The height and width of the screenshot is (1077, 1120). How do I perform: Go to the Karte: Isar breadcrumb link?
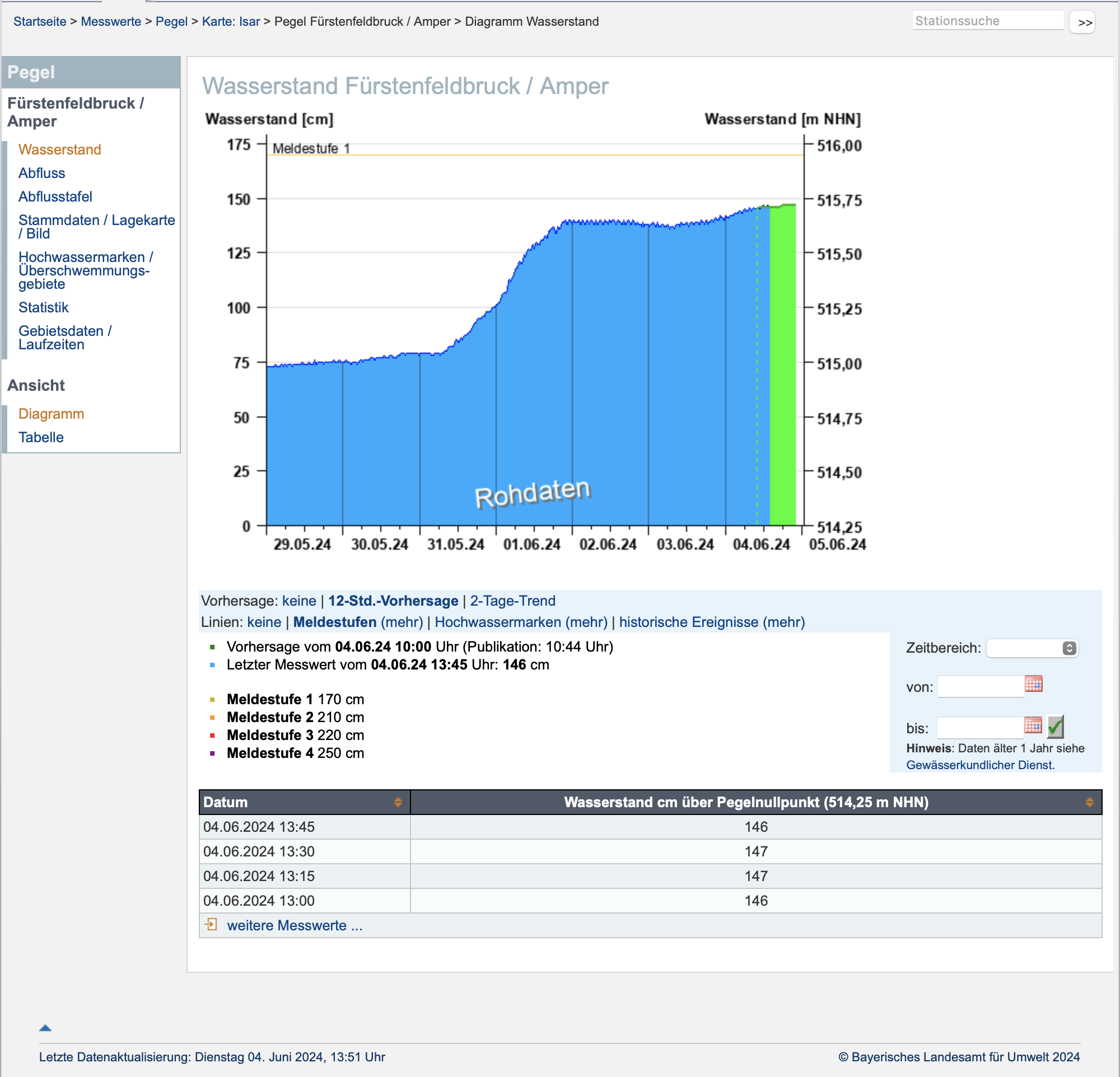click(231, 22)
